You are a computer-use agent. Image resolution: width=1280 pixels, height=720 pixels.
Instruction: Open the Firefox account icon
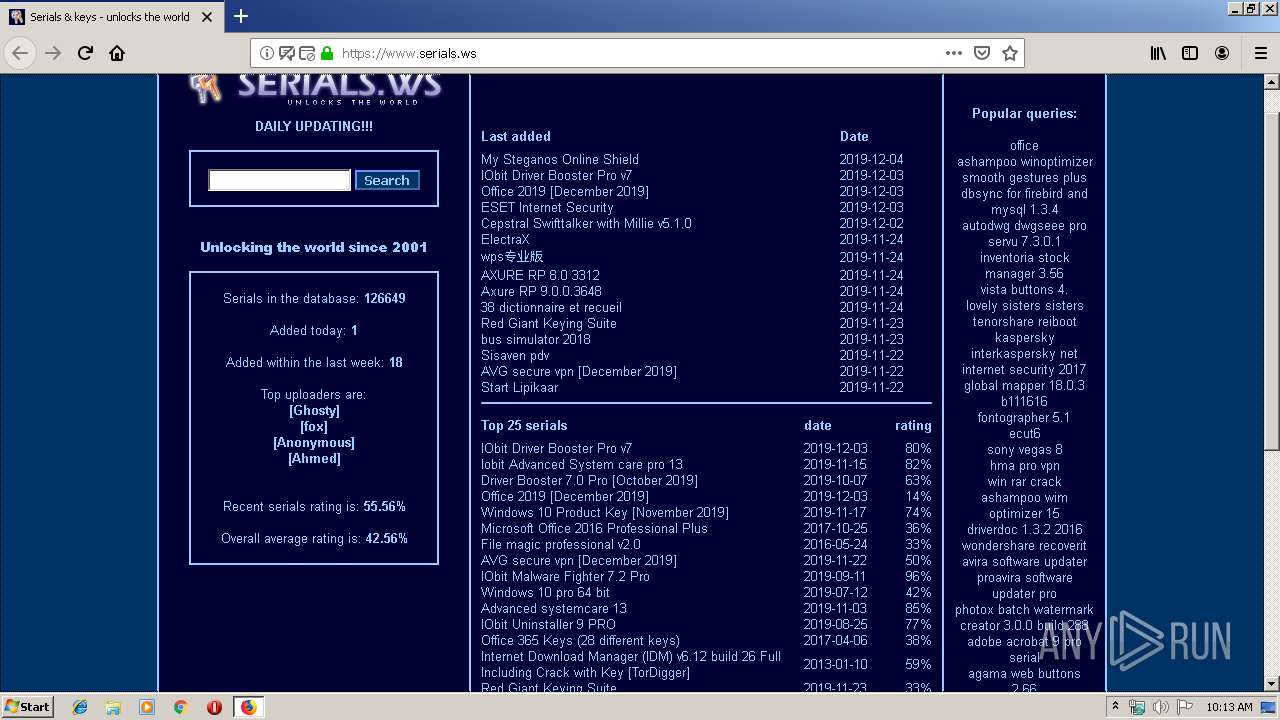tap(1222, 53)
